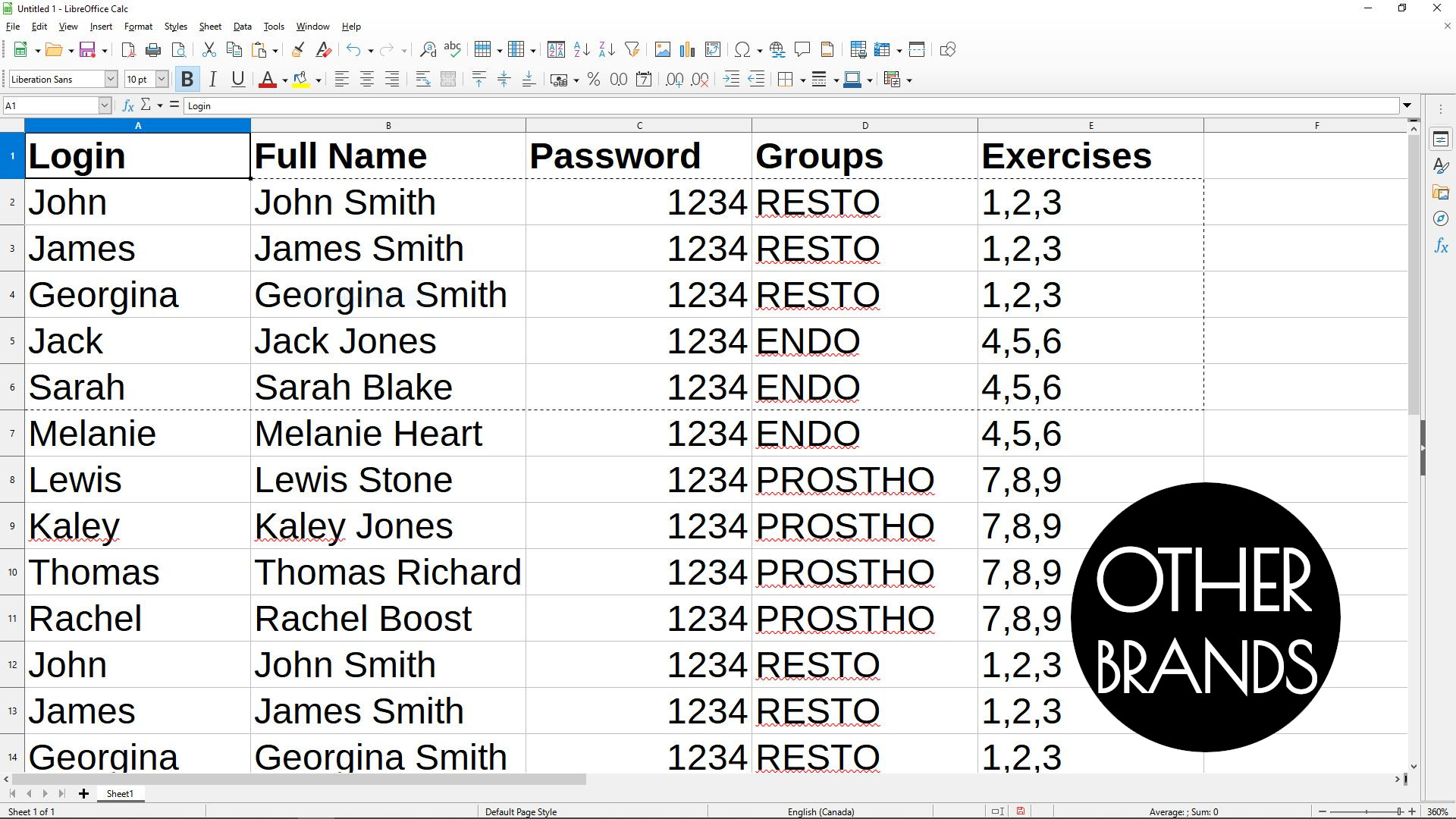
Task: Open the Function Wizard
Action: pyautogui.click(x=128, y=105)
